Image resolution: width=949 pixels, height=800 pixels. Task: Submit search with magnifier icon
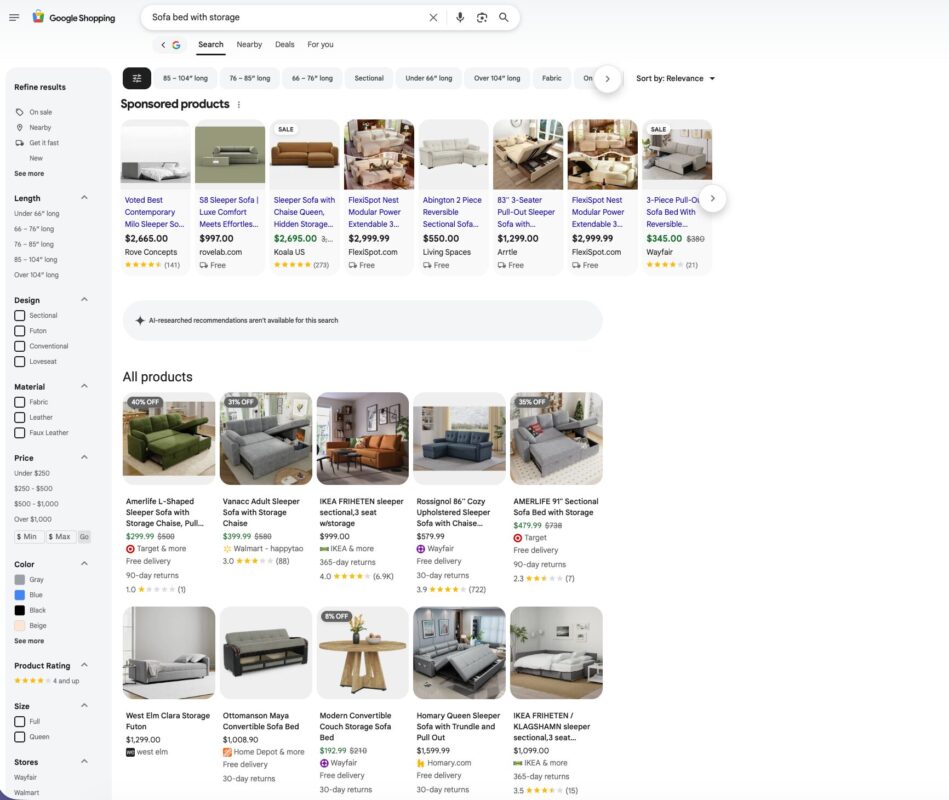pos(504,18)
